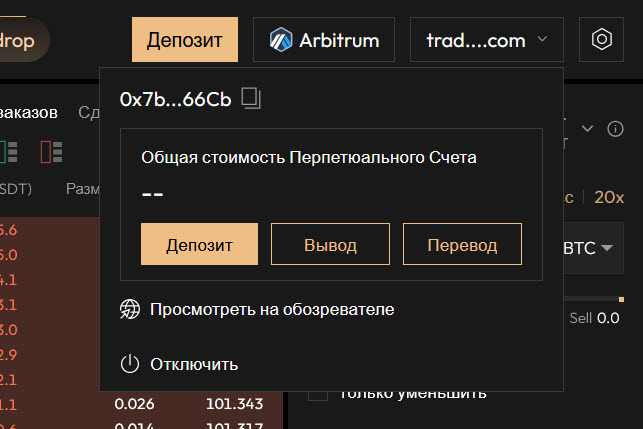643x429 pixels.
Task: Click the Arbitrum logo icon
Action: (280, 41)
